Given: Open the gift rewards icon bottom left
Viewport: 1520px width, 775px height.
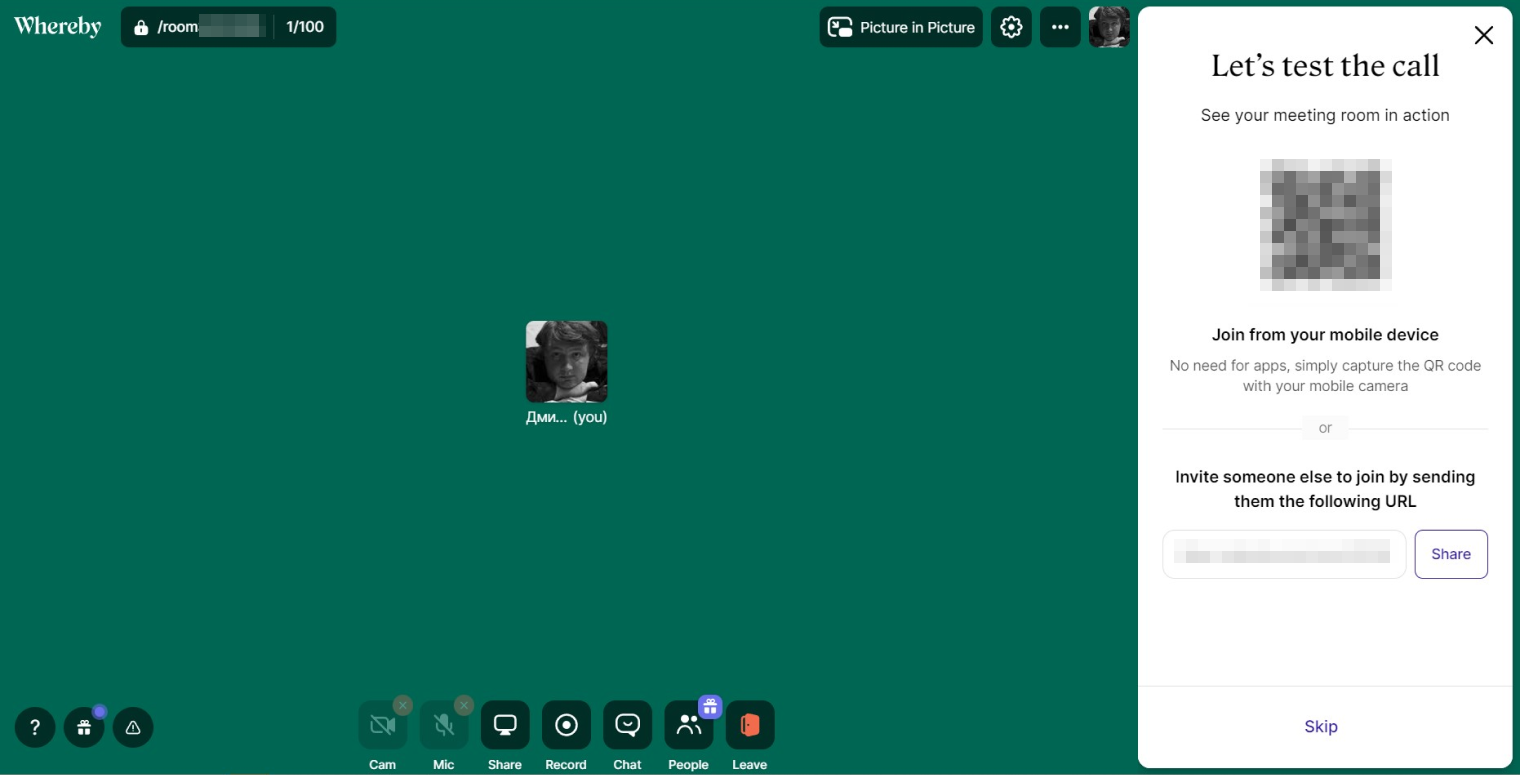Looking at the screenshot, I should [84, 727].
